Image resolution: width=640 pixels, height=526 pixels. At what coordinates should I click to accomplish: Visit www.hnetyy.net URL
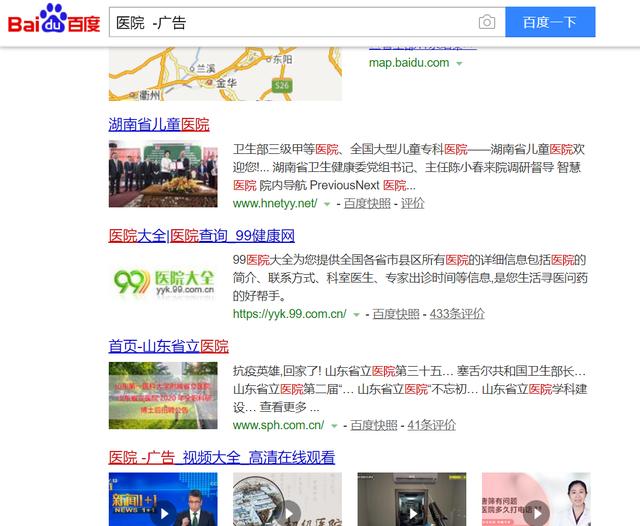tap(275, 203)
